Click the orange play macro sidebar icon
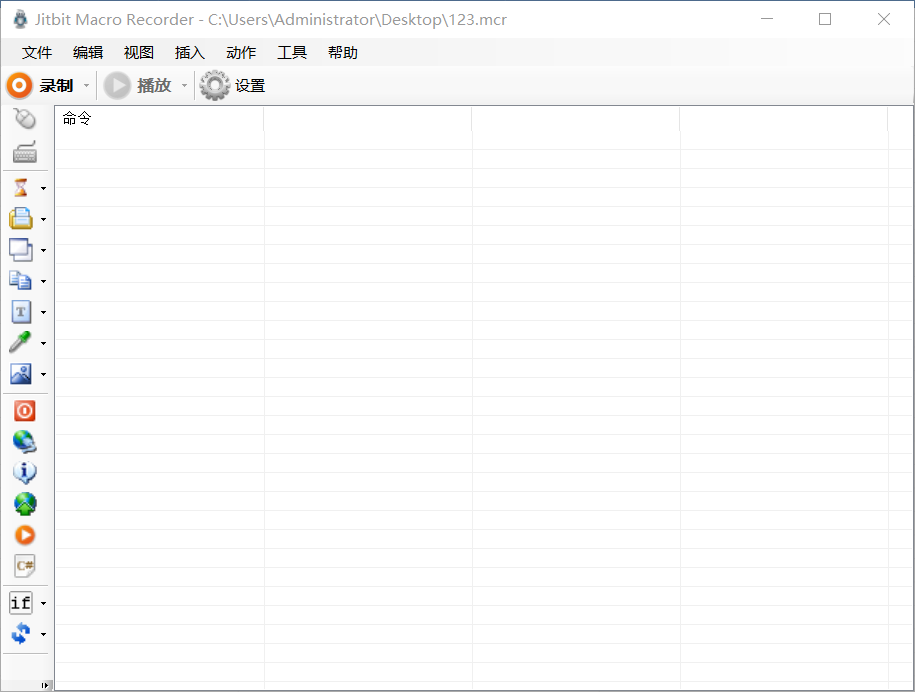The image size is (915, 692). pos(25,534)
